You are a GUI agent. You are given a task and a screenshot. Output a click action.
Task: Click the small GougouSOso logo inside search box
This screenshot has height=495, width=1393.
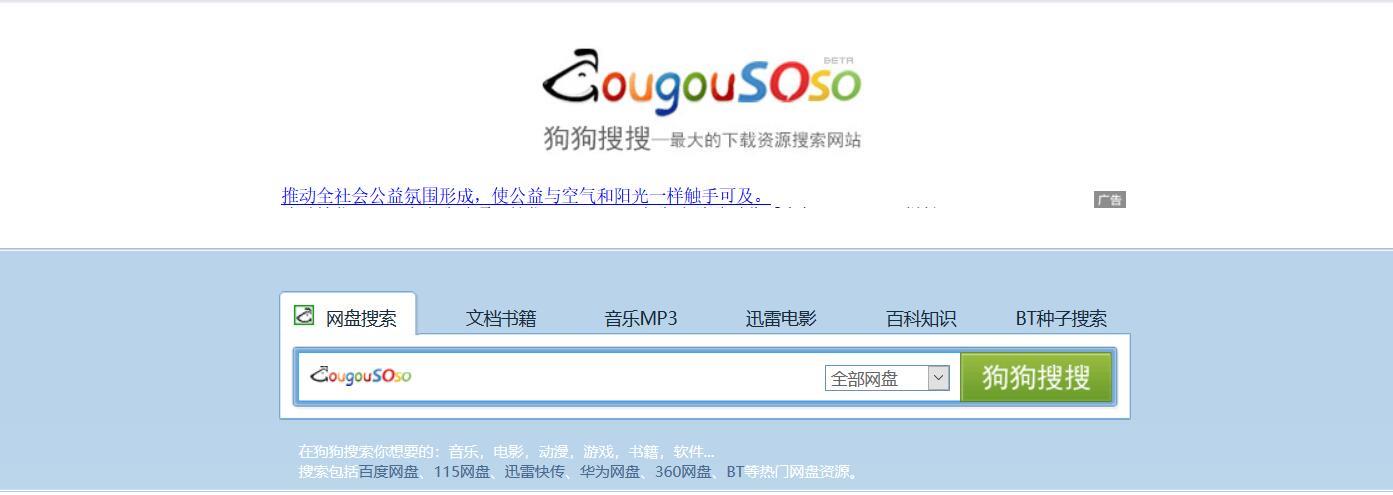361,376
